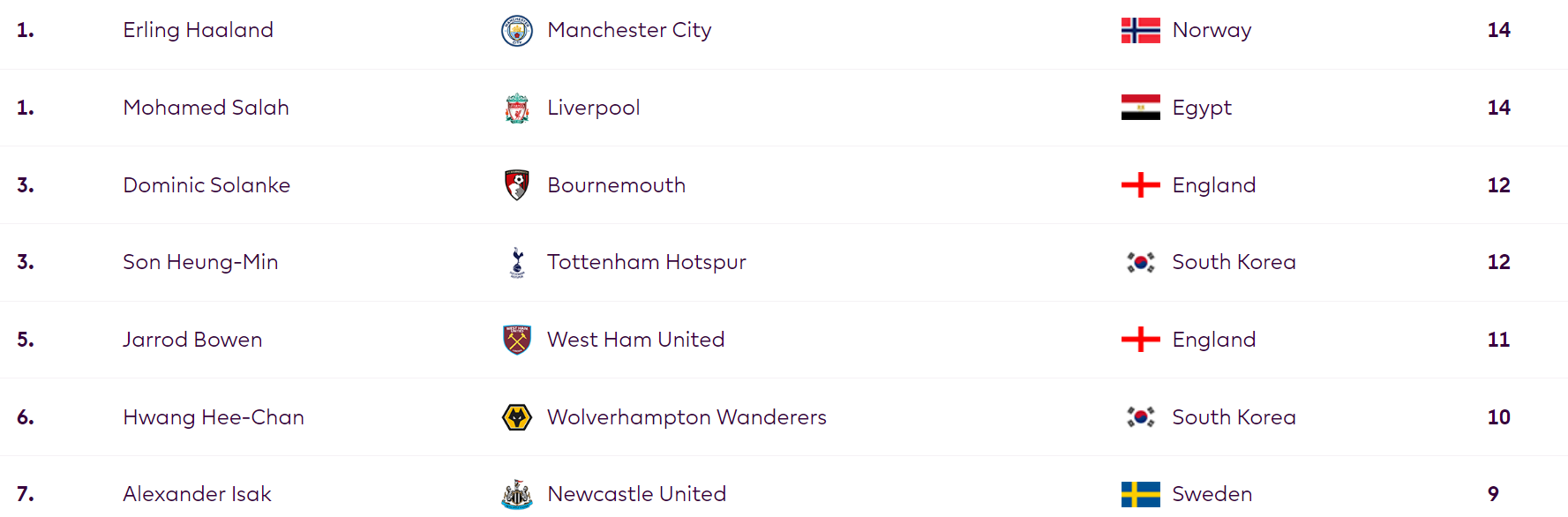Go to Son Heung-Min's profile

click(200, 262)
